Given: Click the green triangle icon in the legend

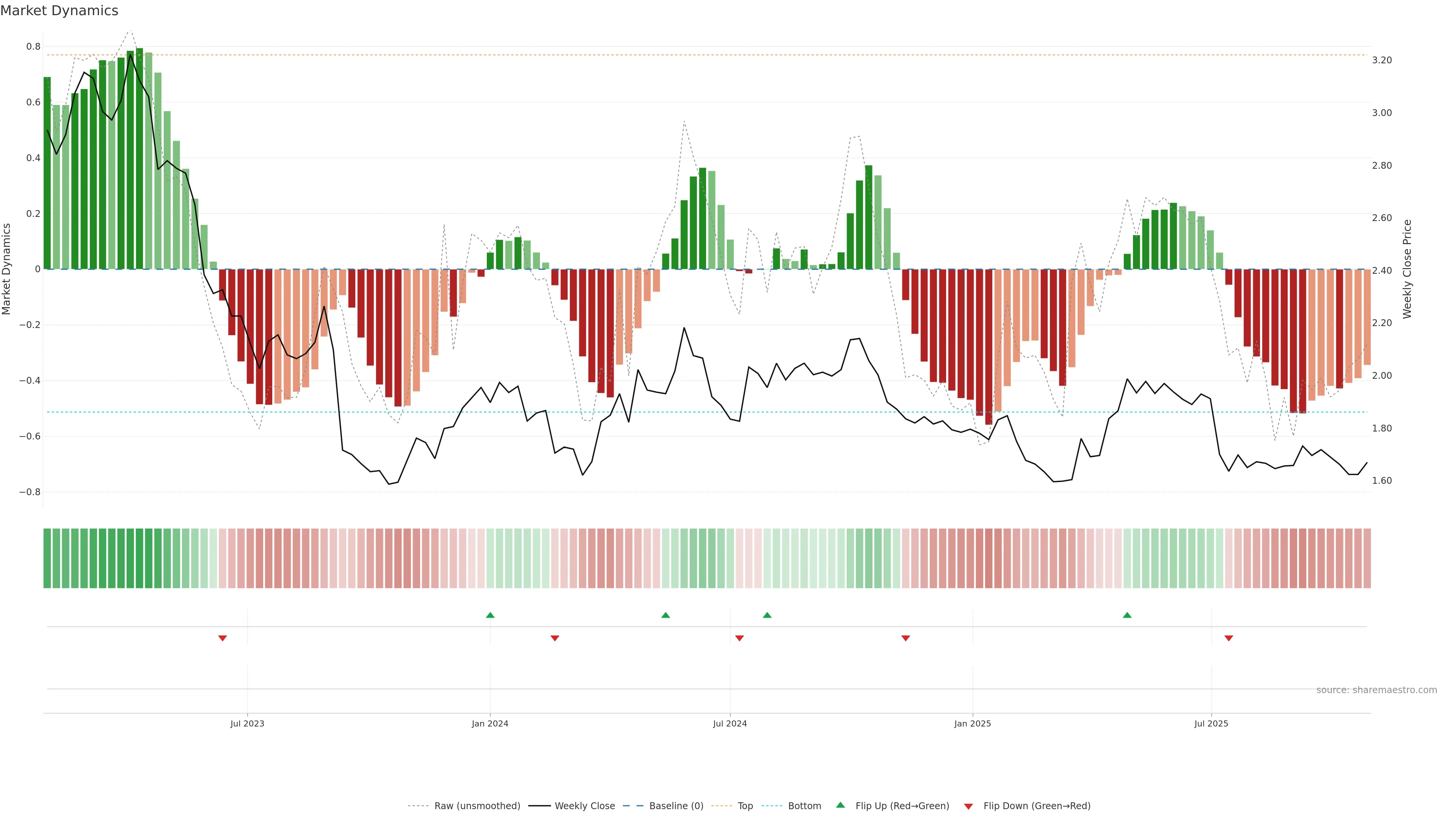Looking at the screenshot, I should pyautogui.click(x=841, y=805).
